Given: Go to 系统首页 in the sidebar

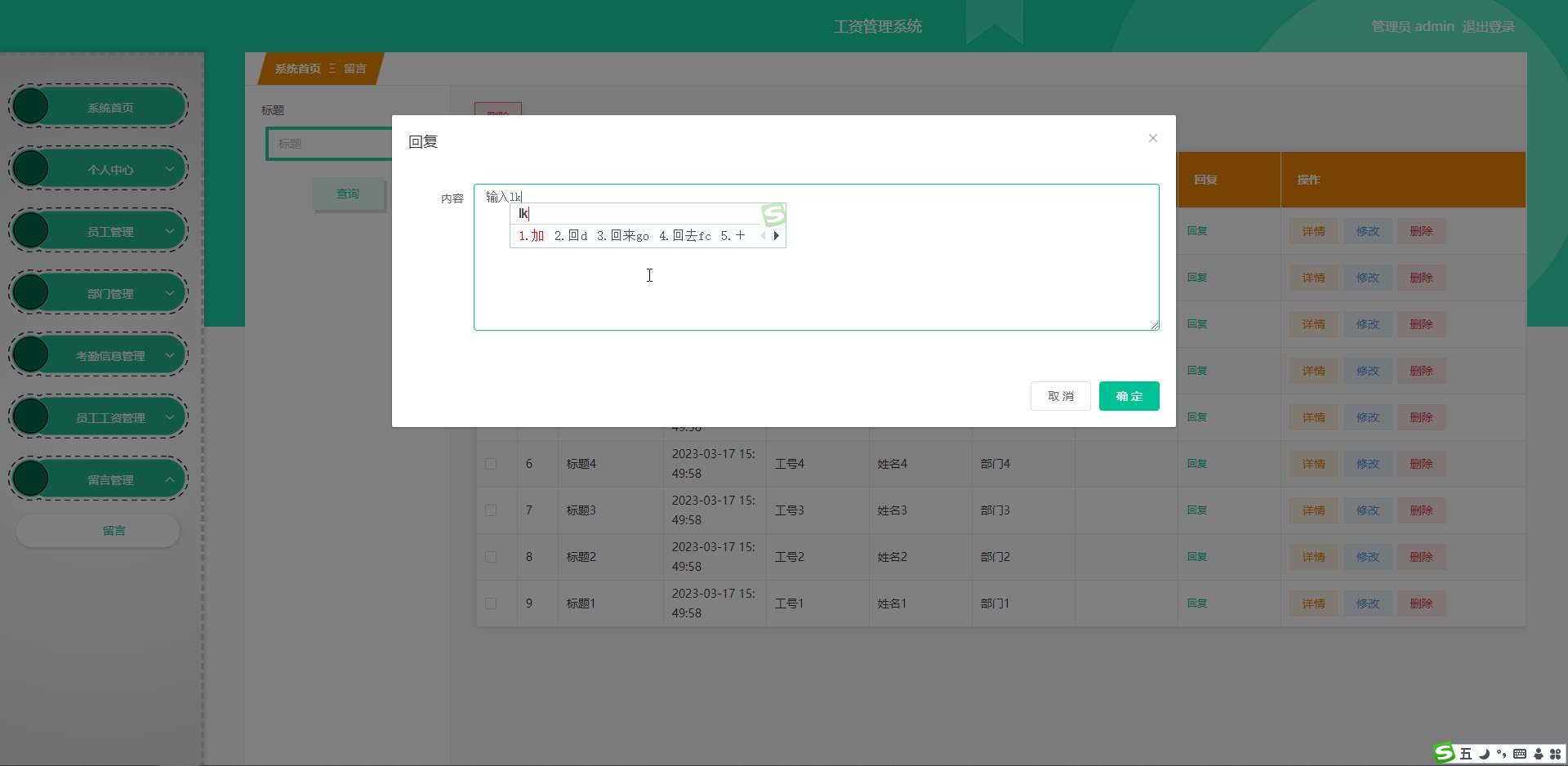Looking at the screenshot, I should pos(98,107).
